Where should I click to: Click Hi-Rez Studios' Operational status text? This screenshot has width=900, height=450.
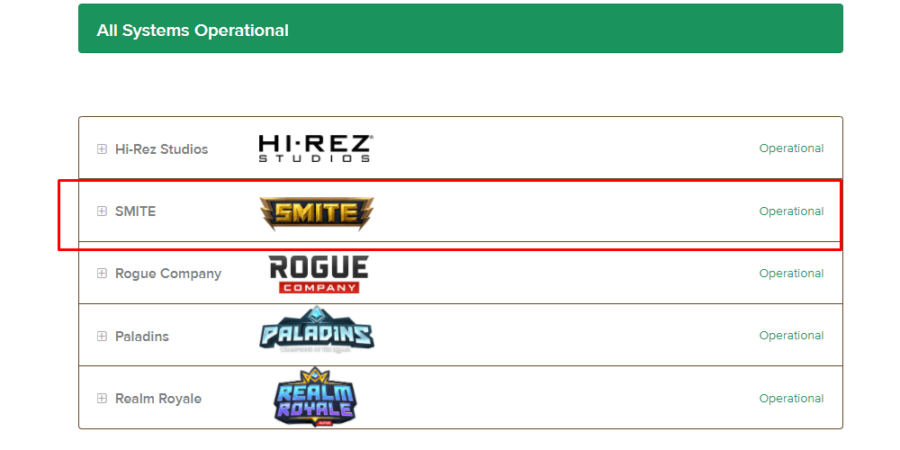coord(792,148)
